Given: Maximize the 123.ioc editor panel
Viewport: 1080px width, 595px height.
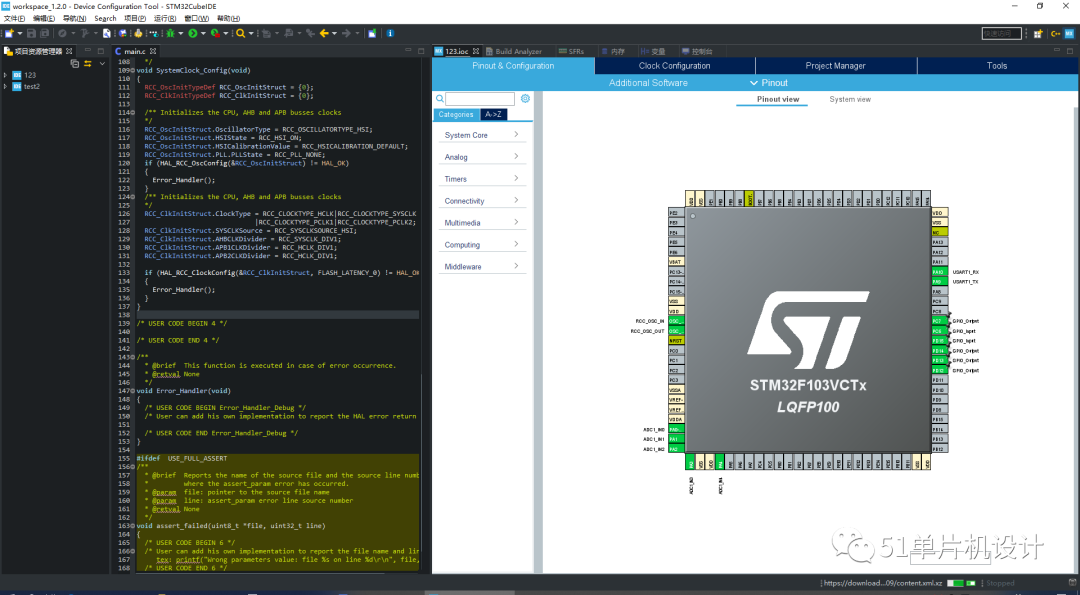Looking at the screenshot, I should coord(1070,51).
